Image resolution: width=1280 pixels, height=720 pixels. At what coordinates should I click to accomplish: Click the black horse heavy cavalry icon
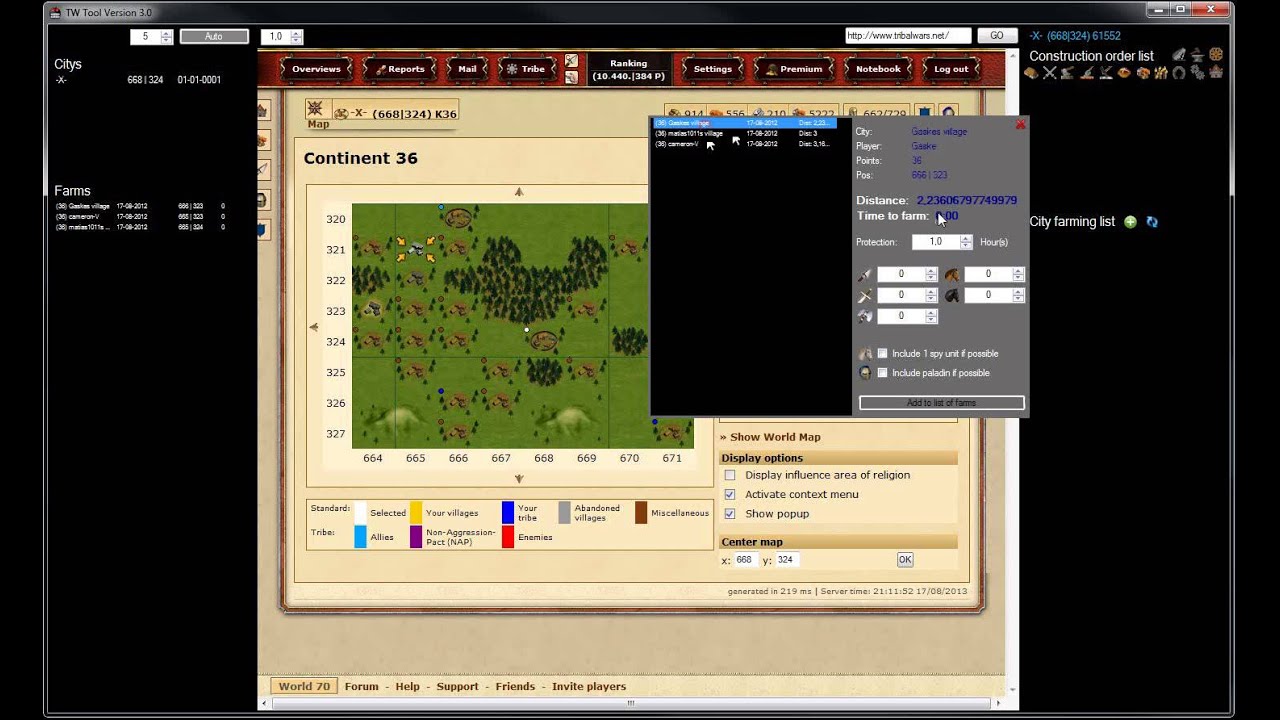[x=952, y=295]
